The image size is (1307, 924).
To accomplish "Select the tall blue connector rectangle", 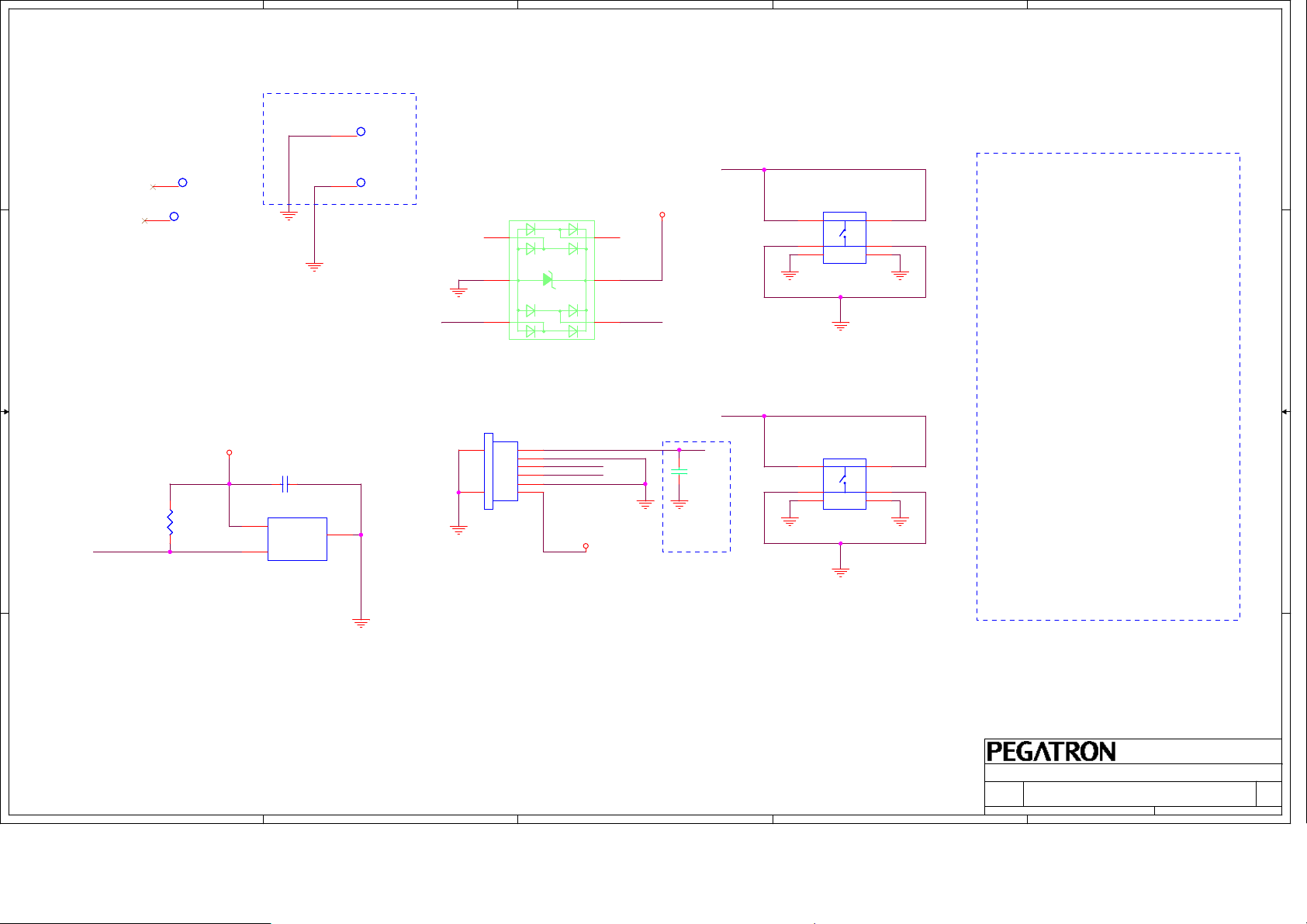I will click(489, 471).
